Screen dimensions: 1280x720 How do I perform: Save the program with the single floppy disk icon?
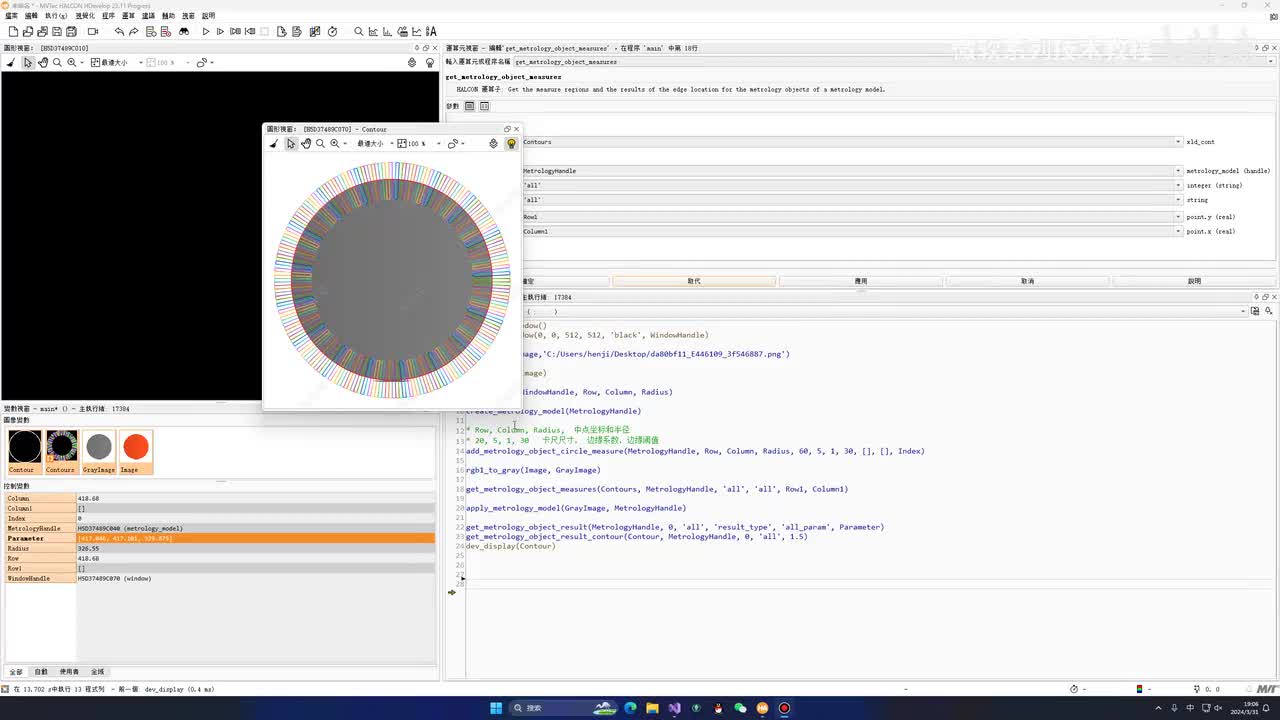click(x=57, y=32)
